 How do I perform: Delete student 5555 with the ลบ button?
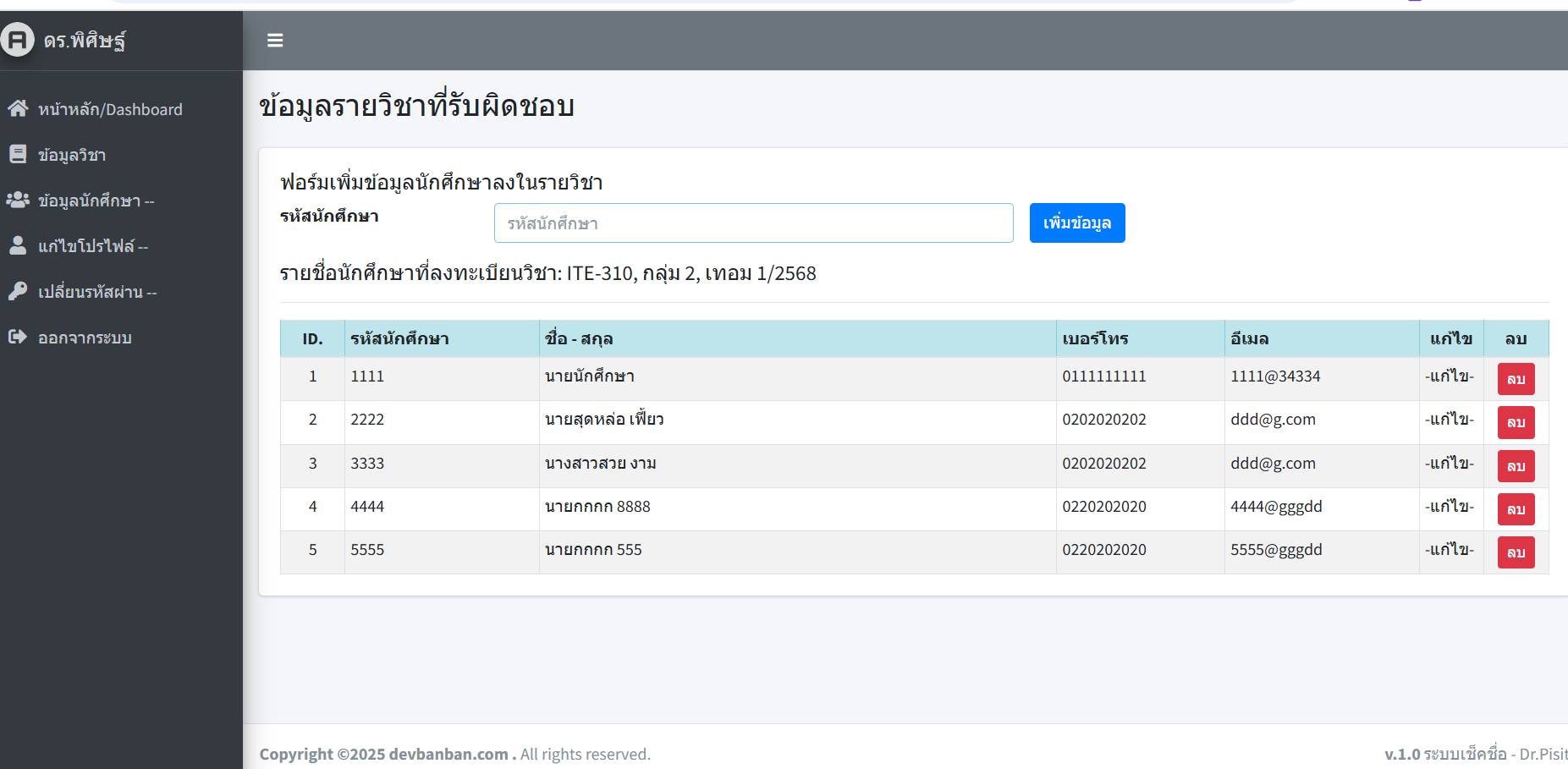[1516, 552]
